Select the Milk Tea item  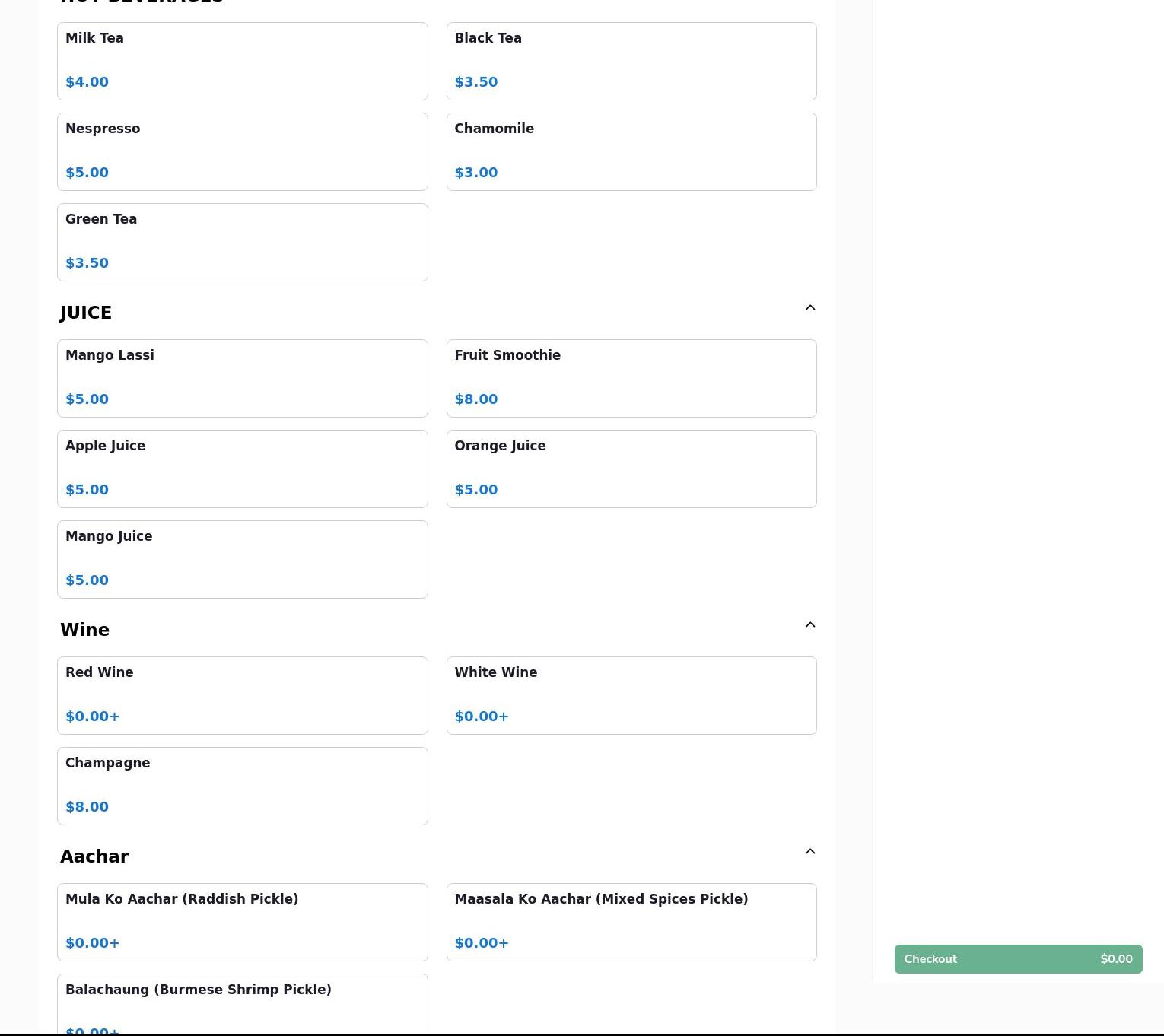[x=242, y=61]
